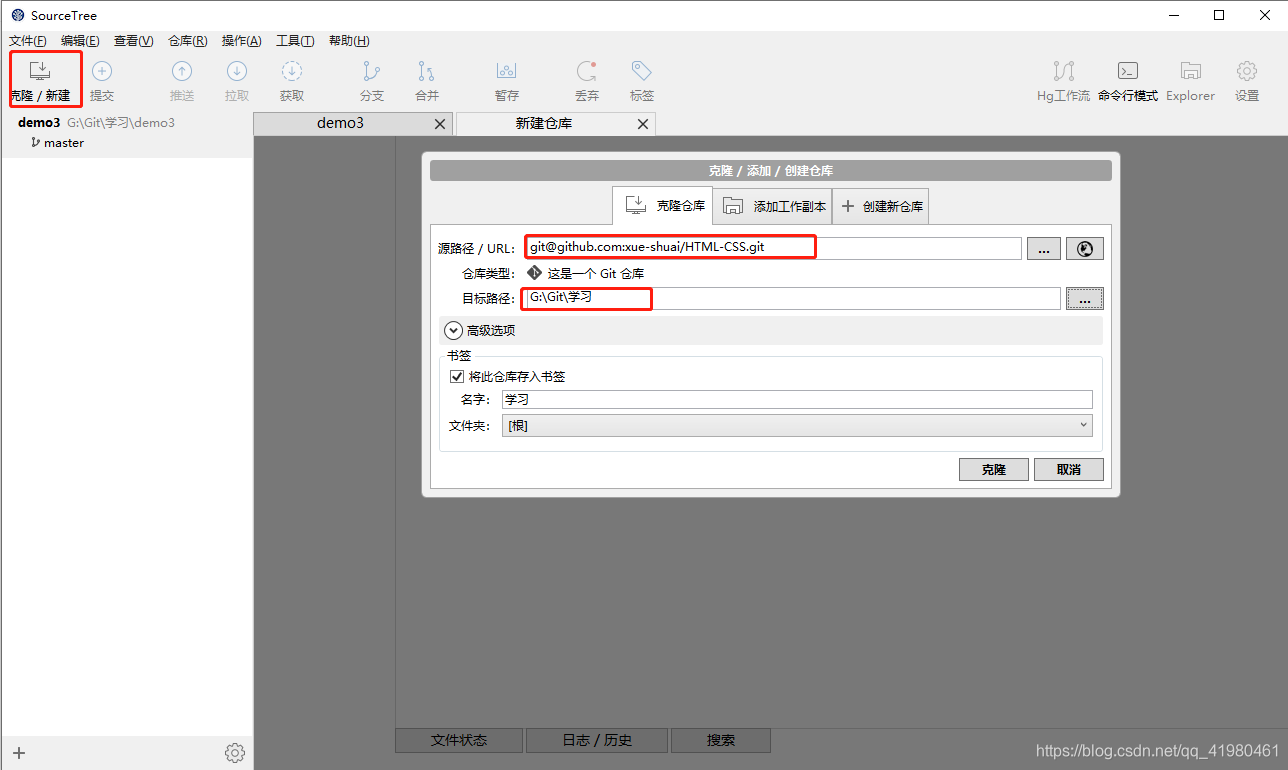Click the 推送 push toolbar icon
The width and height of the screenshot is (1288, 770).
coord(182,71)
